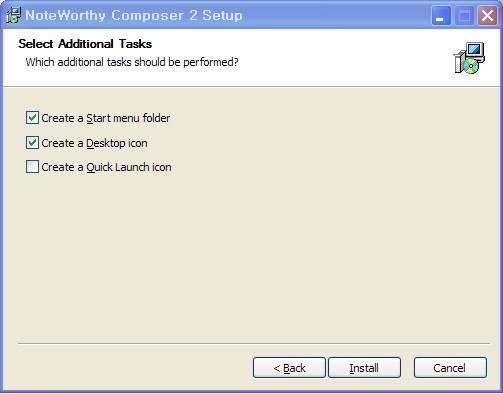Click the 'Create a Desktop icon' label
503x394 pixels.
coord(94,143)
